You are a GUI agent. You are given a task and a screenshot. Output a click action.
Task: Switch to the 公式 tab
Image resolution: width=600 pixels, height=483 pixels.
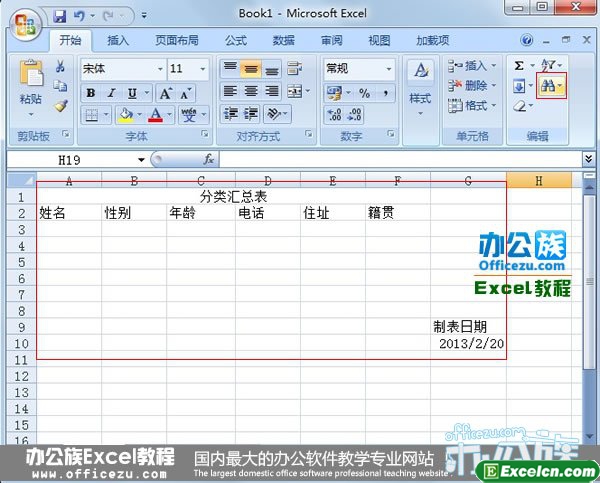click(236, 40)
